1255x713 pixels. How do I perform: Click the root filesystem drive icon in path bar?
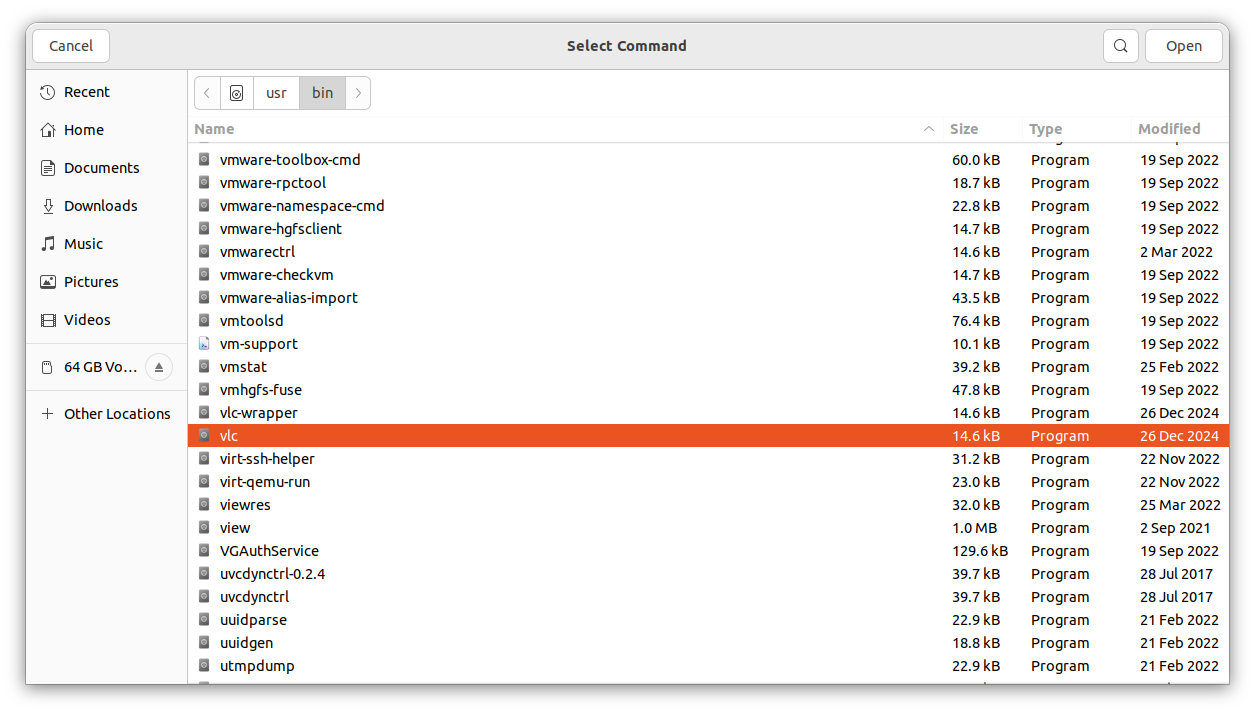(237, 93)
